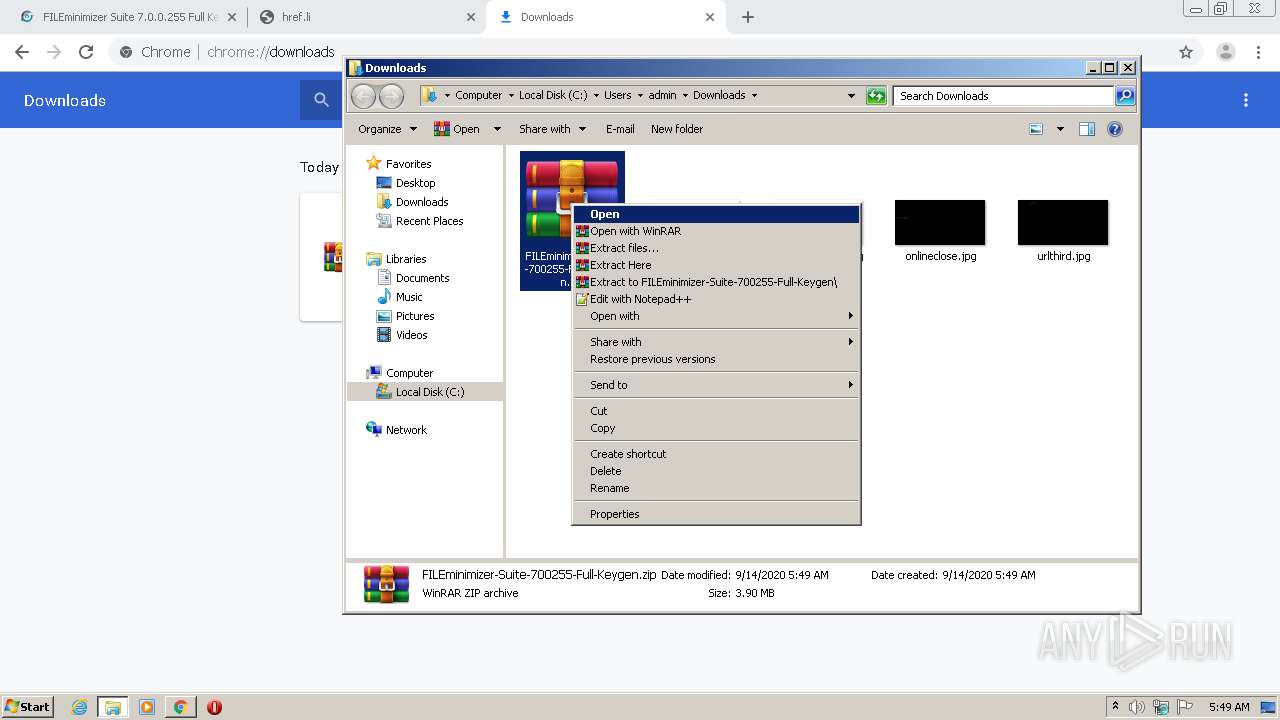Click Local Disk (C:) breadcrumb segment
This screenshot has width=1280, height=720.
[553, 96]
